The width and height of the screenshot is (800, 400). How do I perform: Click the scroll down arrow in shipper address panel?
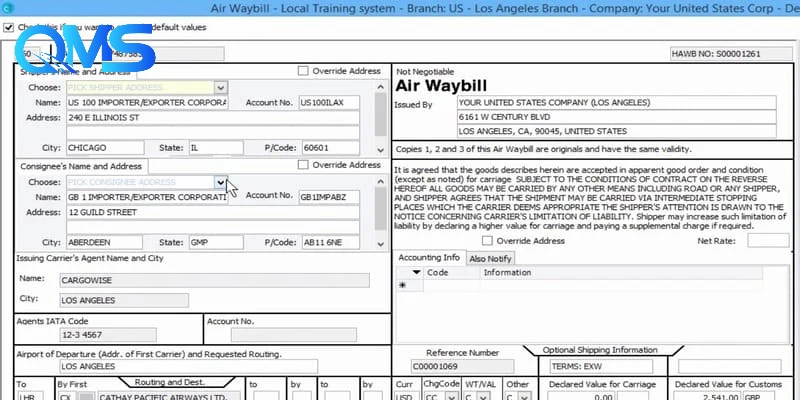click(x=380, y=150)
